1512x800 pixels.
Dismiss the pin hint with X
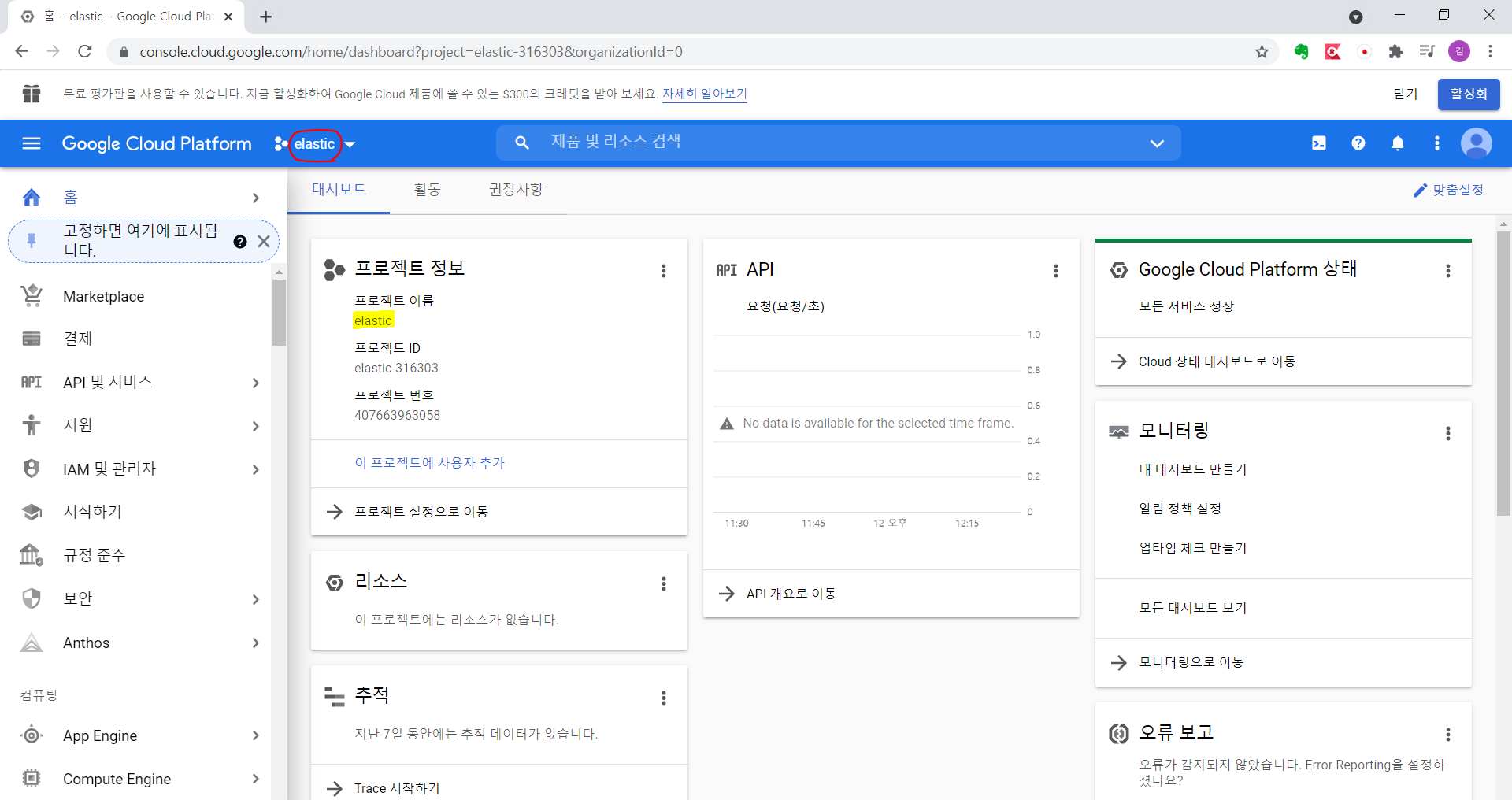point(264,242)
